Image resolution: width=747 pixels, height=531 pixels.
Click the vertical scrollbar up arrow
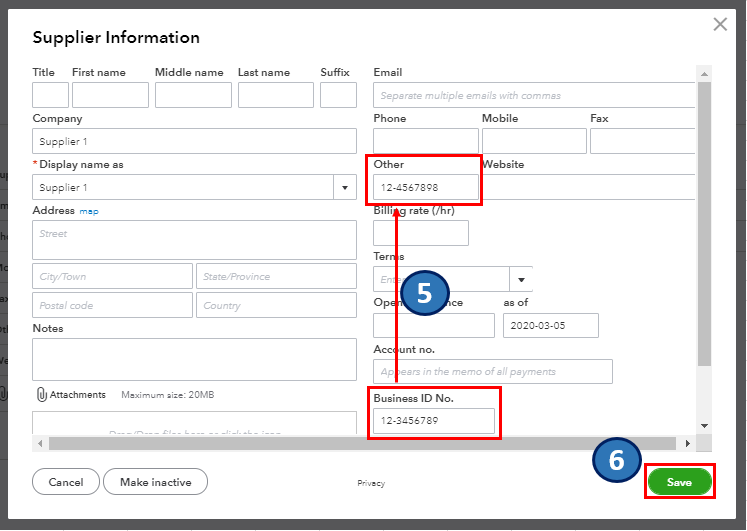(x=704, y=74)
